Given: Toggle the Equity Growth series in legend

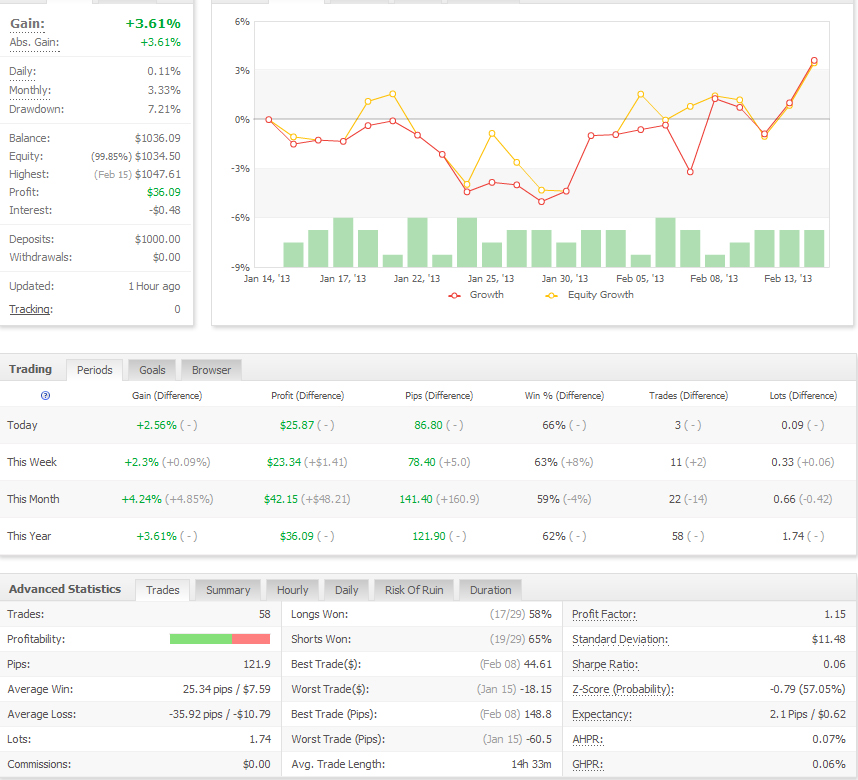Looking at the screenshot, I should click(589, 295).
